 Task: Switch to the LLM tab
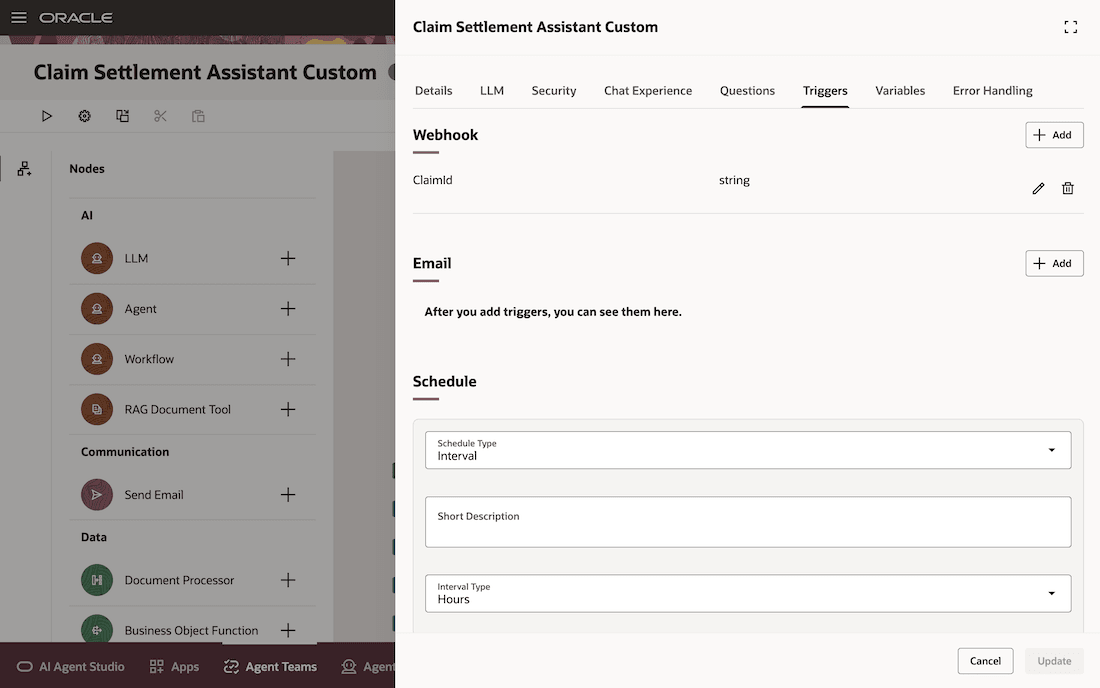point(492,90)
